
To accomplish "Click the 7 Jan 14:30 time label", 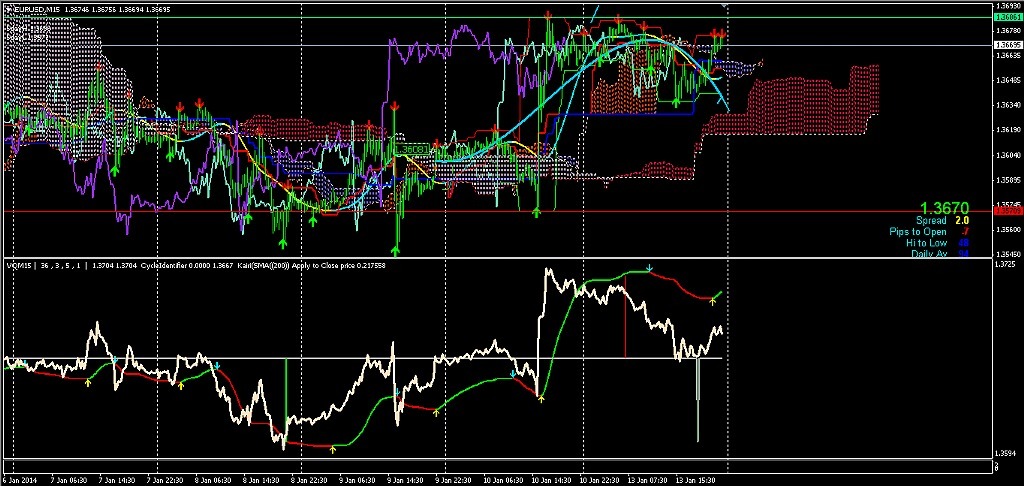I will [117, 479].
